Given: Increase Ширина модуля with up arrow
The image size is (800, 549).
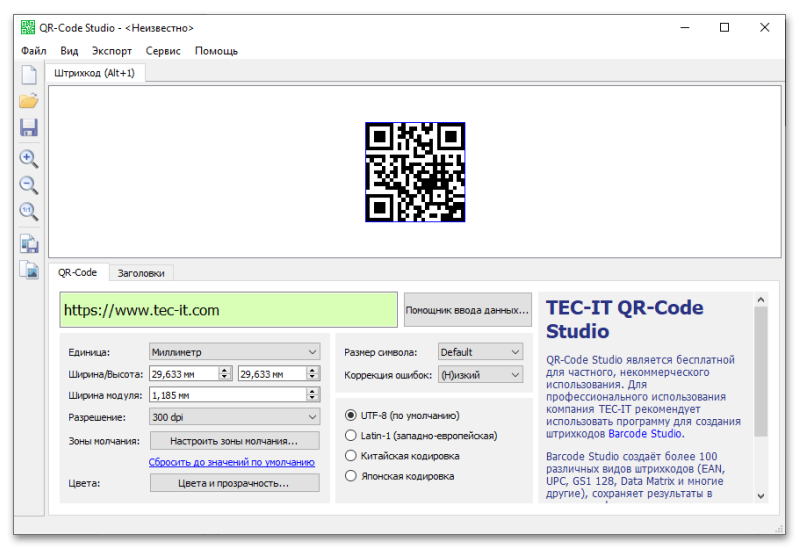Looking at the screenshot, I should pos(313,391).
